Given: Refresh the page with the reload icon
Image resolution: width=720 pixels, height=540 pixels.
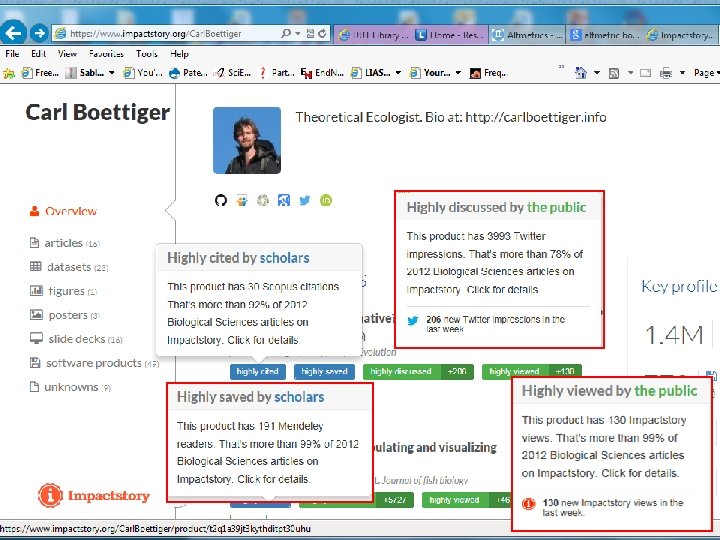Looking at the screenshot, I should pos(322,34).
